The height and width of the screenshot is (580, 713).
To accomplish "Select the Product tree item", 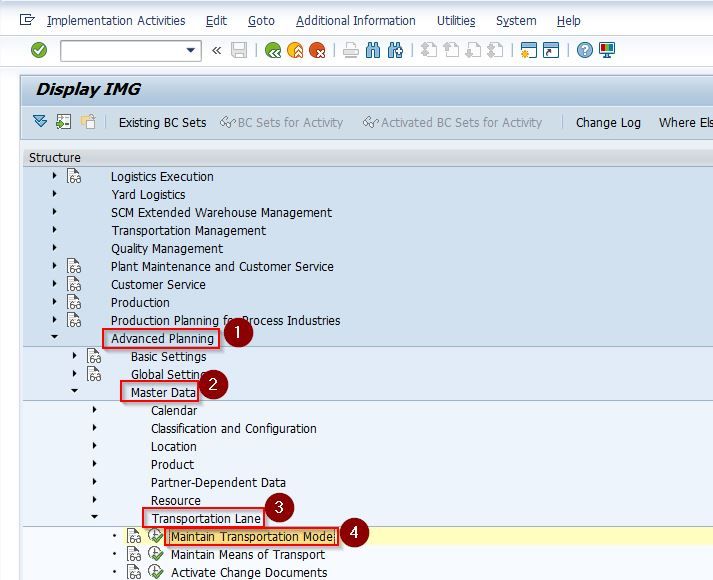I will [x=172, y=465].
